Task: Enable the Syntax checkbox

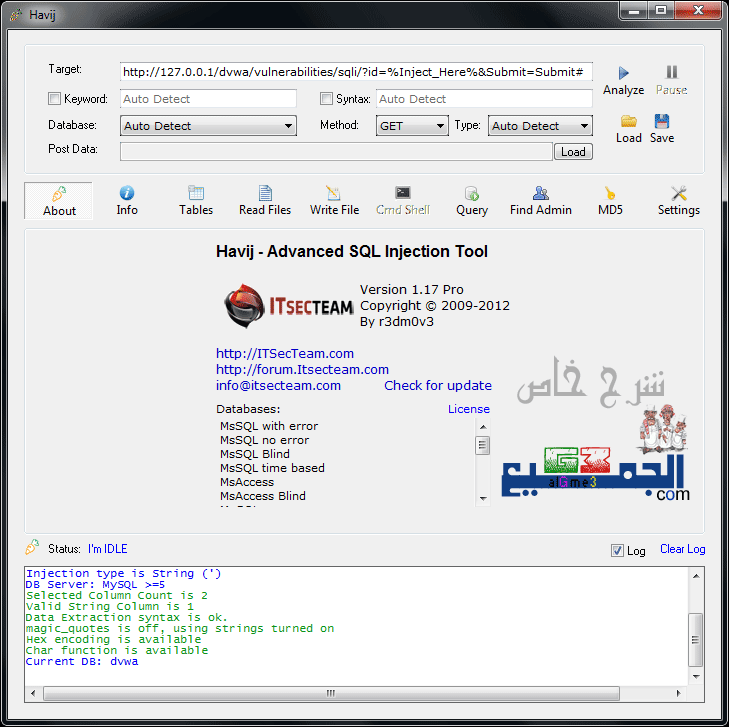Action: [326, 99]
